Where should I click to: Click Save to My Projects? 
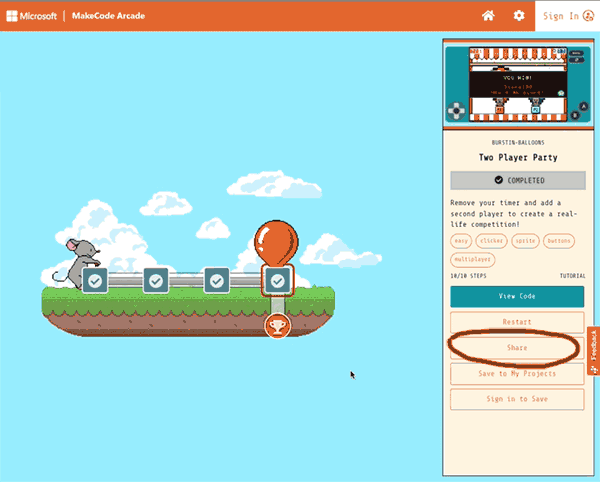(517, 373)
